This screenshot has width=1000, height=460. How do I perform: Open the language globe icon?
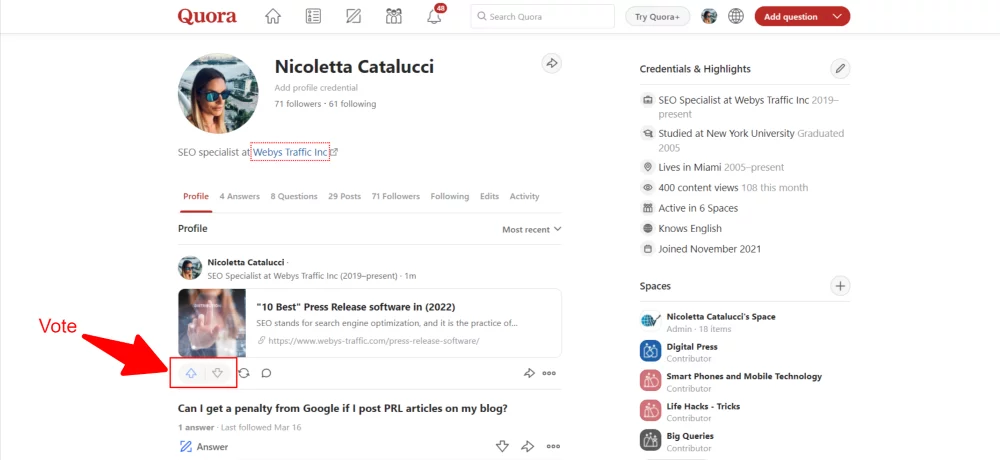(x=736, y=17)
